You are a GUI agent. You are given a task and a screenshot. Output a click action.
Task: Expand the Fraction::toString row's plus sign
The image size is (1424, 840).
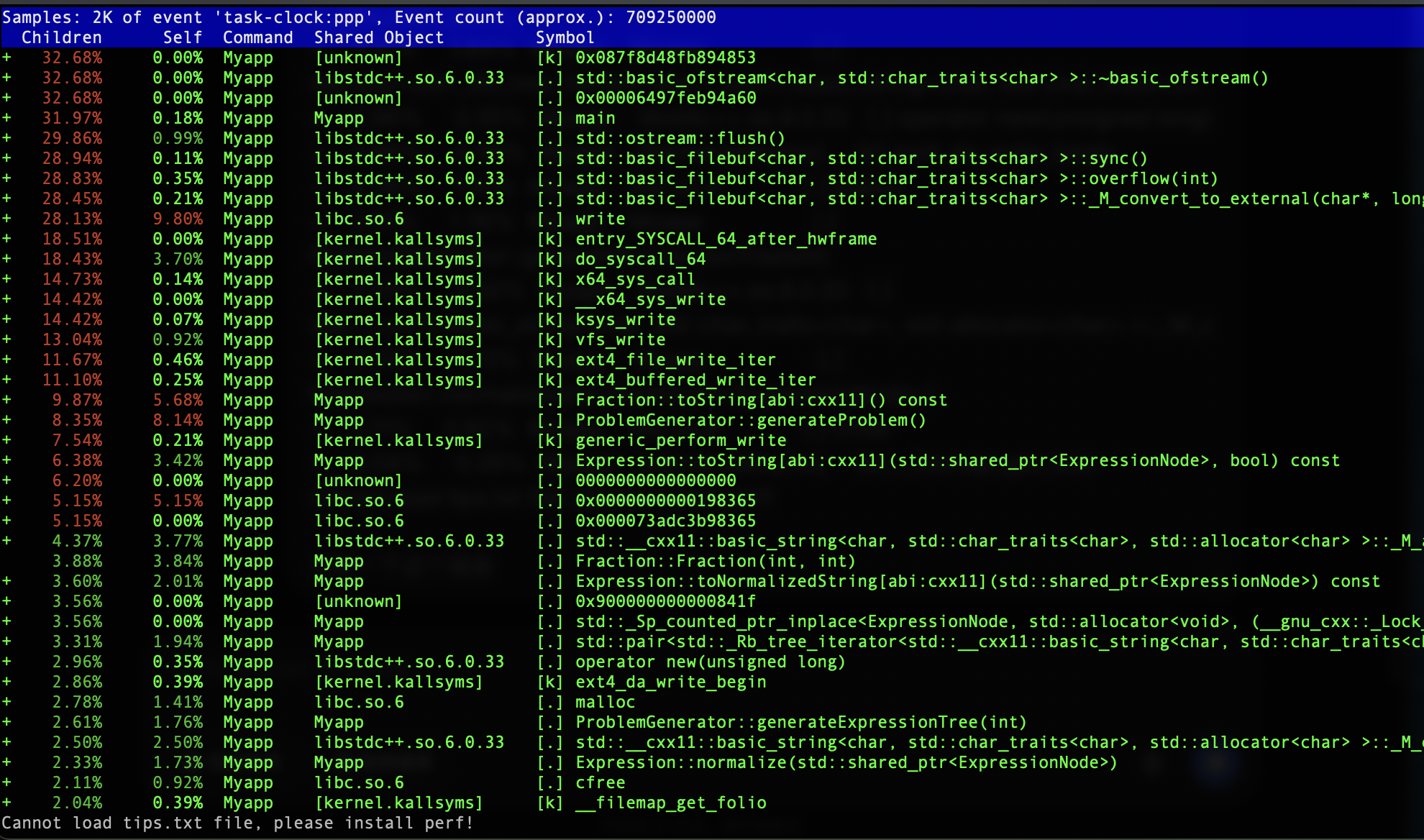[6, 400]
